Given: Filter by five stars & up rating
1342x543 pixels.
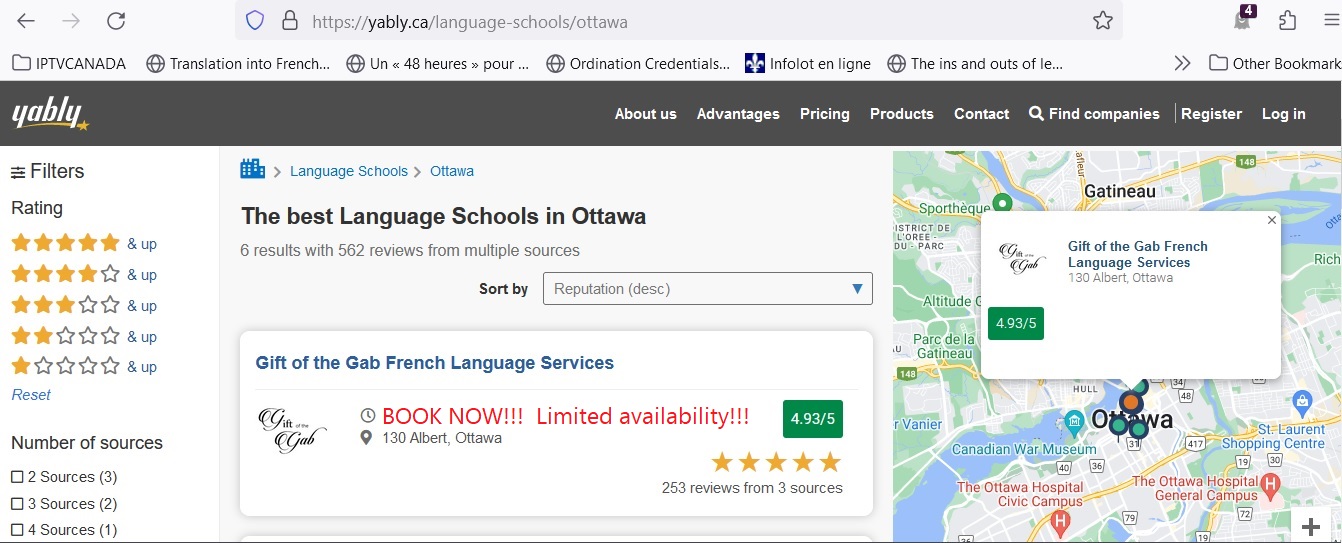Looking at the screenshot, I should (x=83, y=243).
